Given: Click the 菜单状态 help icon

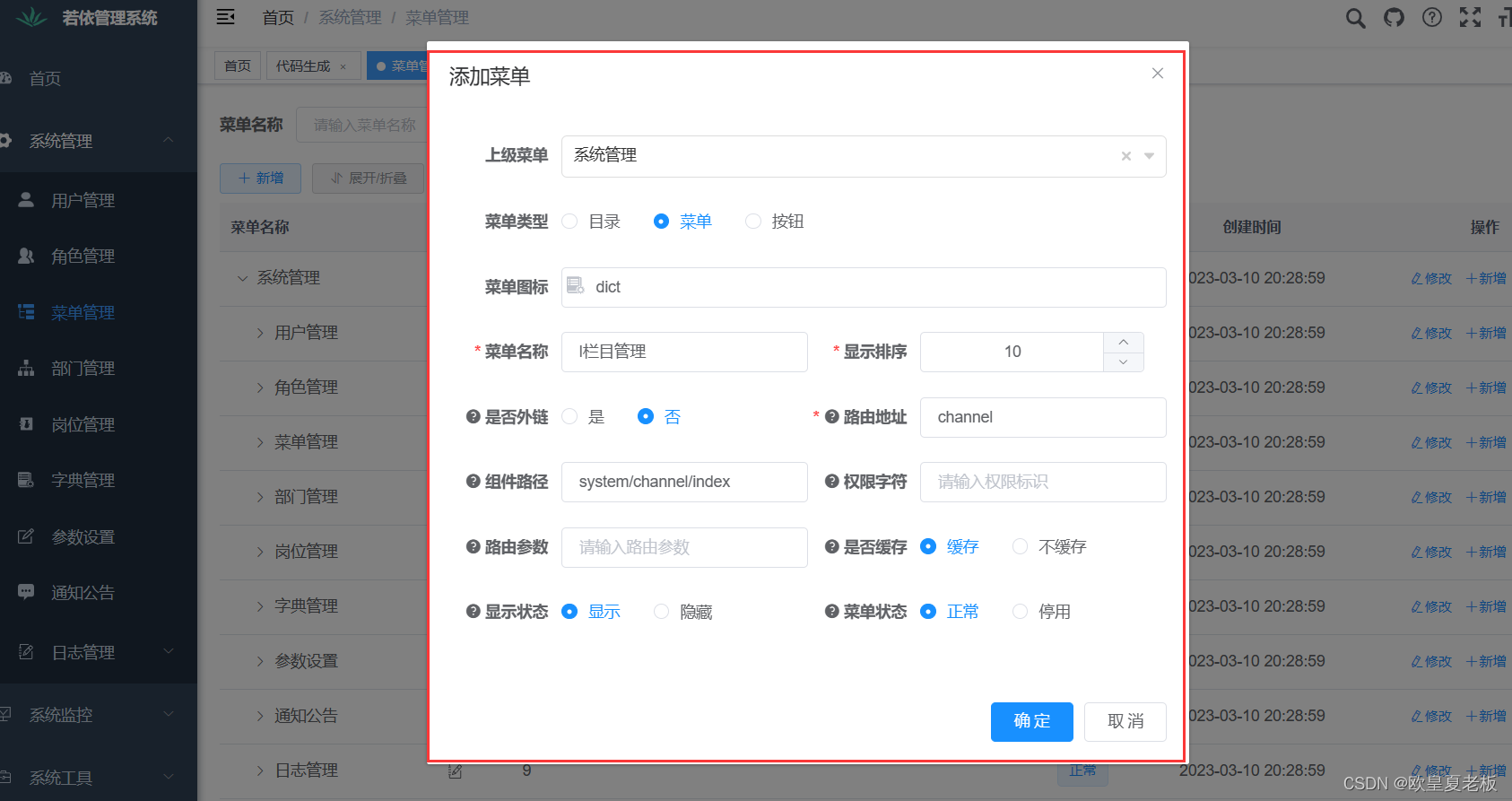Looking at the screenshot, I should tap(832, 611).
